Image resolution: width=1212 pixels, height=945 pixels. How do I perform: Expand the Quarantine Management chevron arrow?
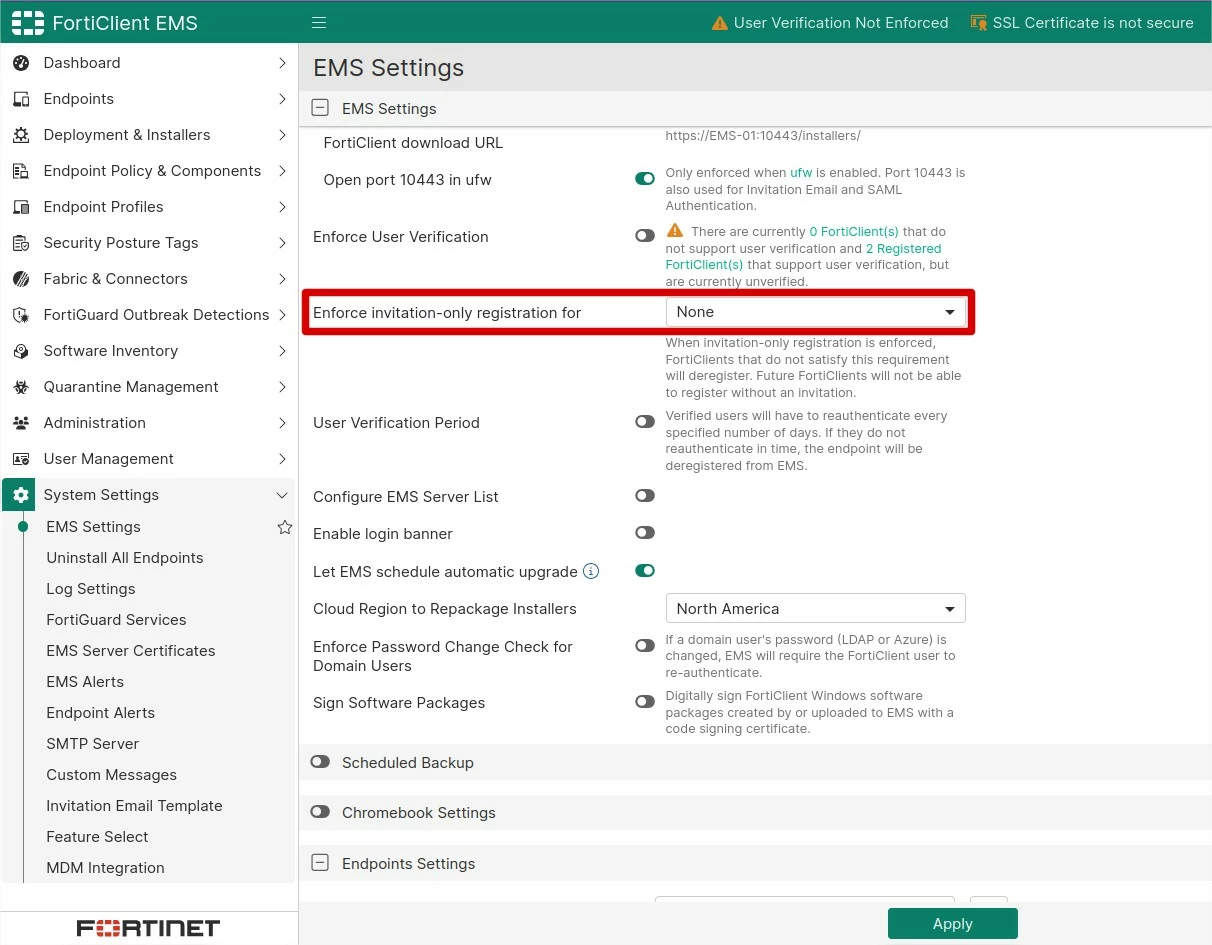click(x=282, y=387)
